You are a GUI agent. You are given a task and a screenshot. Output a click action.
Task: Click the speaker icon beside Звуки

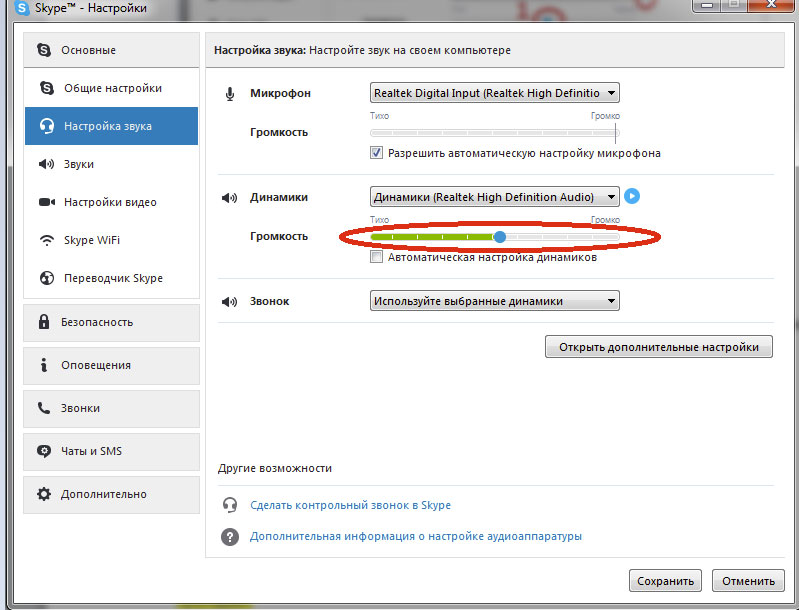[46, 164]
